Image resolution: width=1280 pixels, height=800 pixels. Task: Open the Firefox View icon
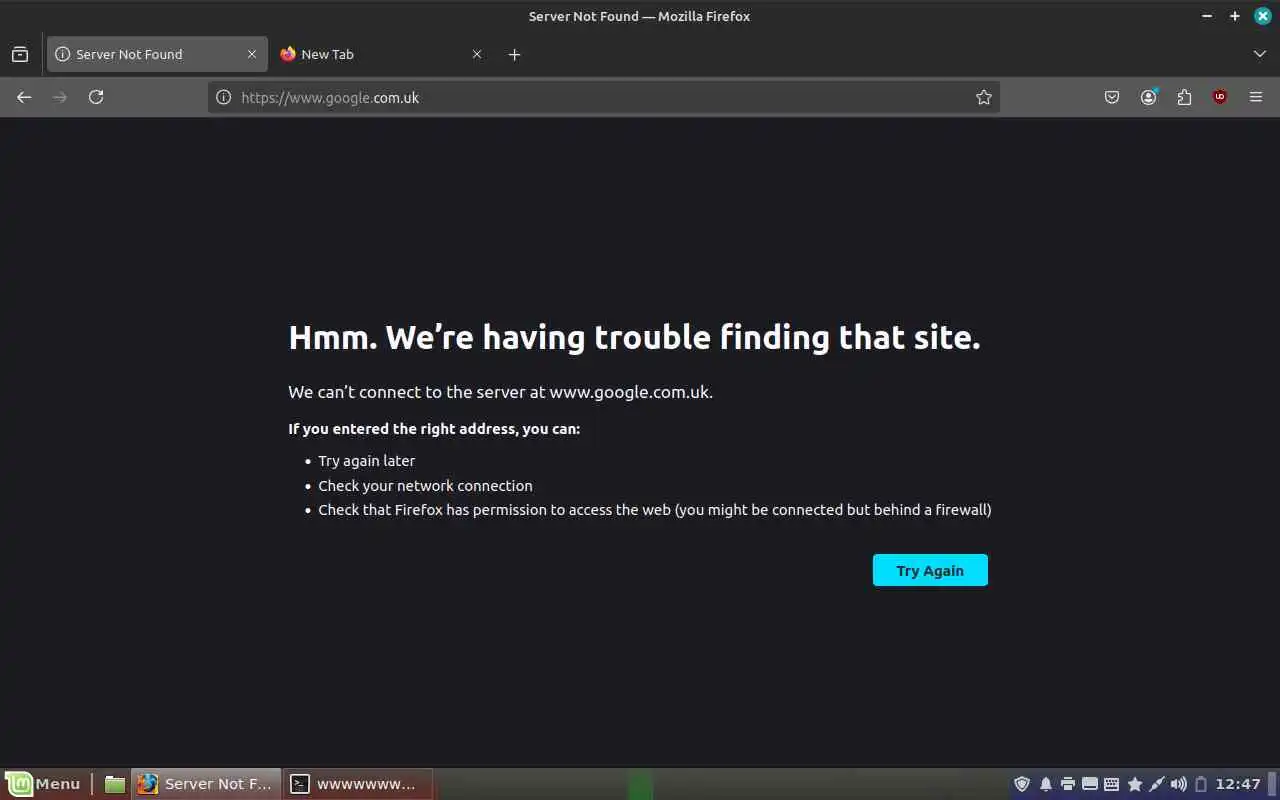click(20, 54)
